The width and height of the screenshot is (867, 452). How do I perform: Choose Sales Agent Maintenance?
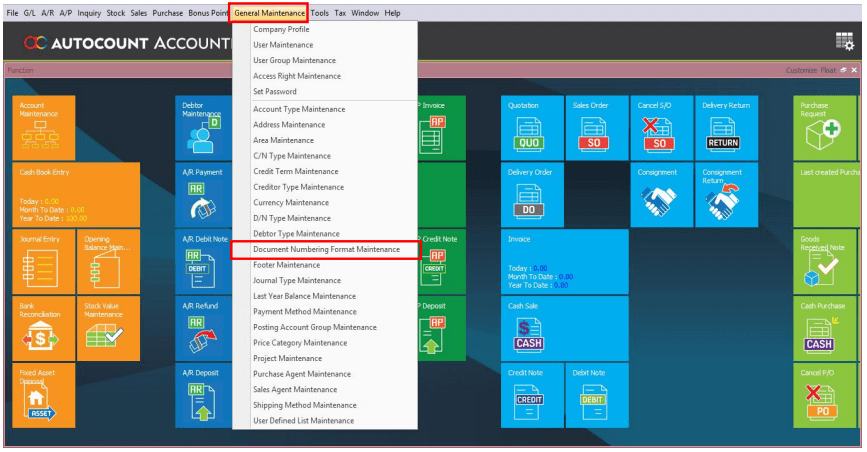click(295, 389)
